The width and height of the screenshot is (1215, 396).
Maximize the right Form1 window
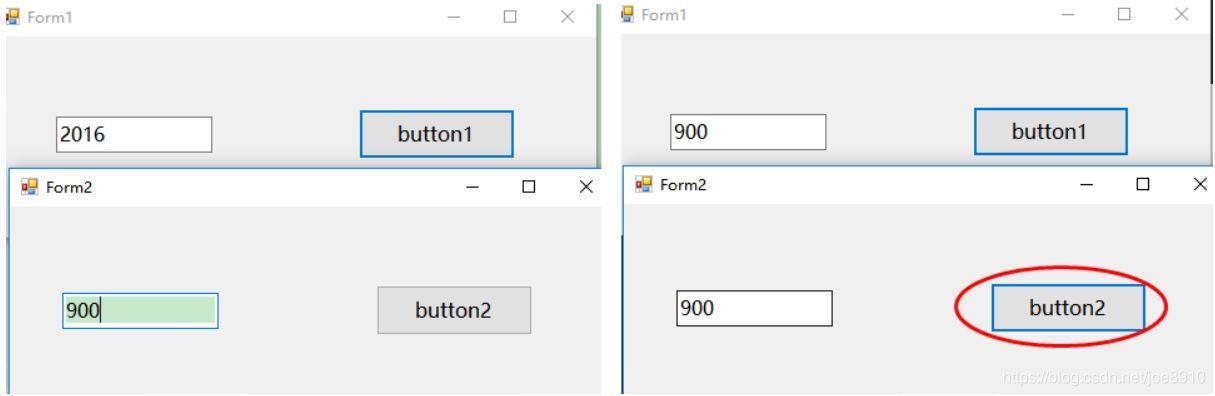[1124, 14]
